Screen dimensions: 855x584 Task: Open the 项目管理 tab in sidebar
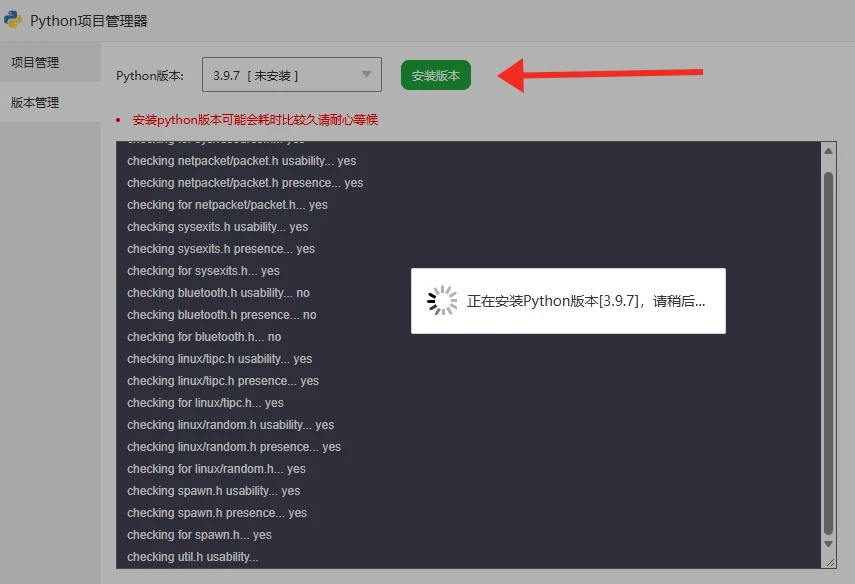(x=50, y=62)
